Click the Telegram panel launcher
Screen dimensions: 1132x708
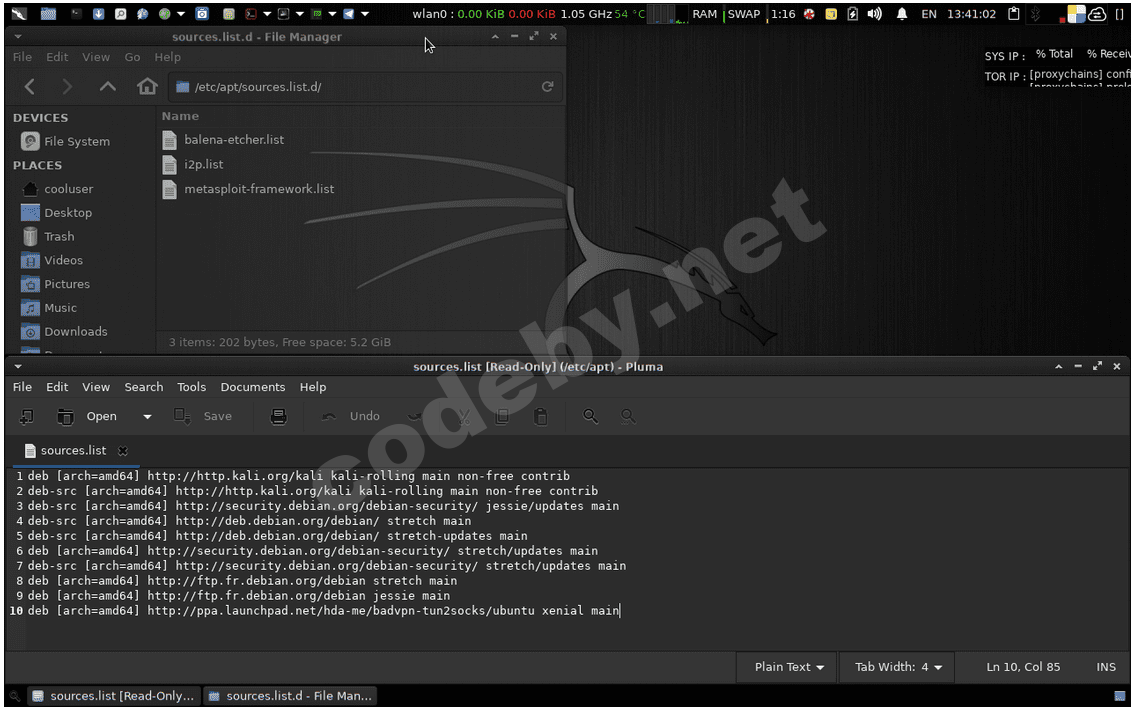pyautogui.click(x=349, y=14)
